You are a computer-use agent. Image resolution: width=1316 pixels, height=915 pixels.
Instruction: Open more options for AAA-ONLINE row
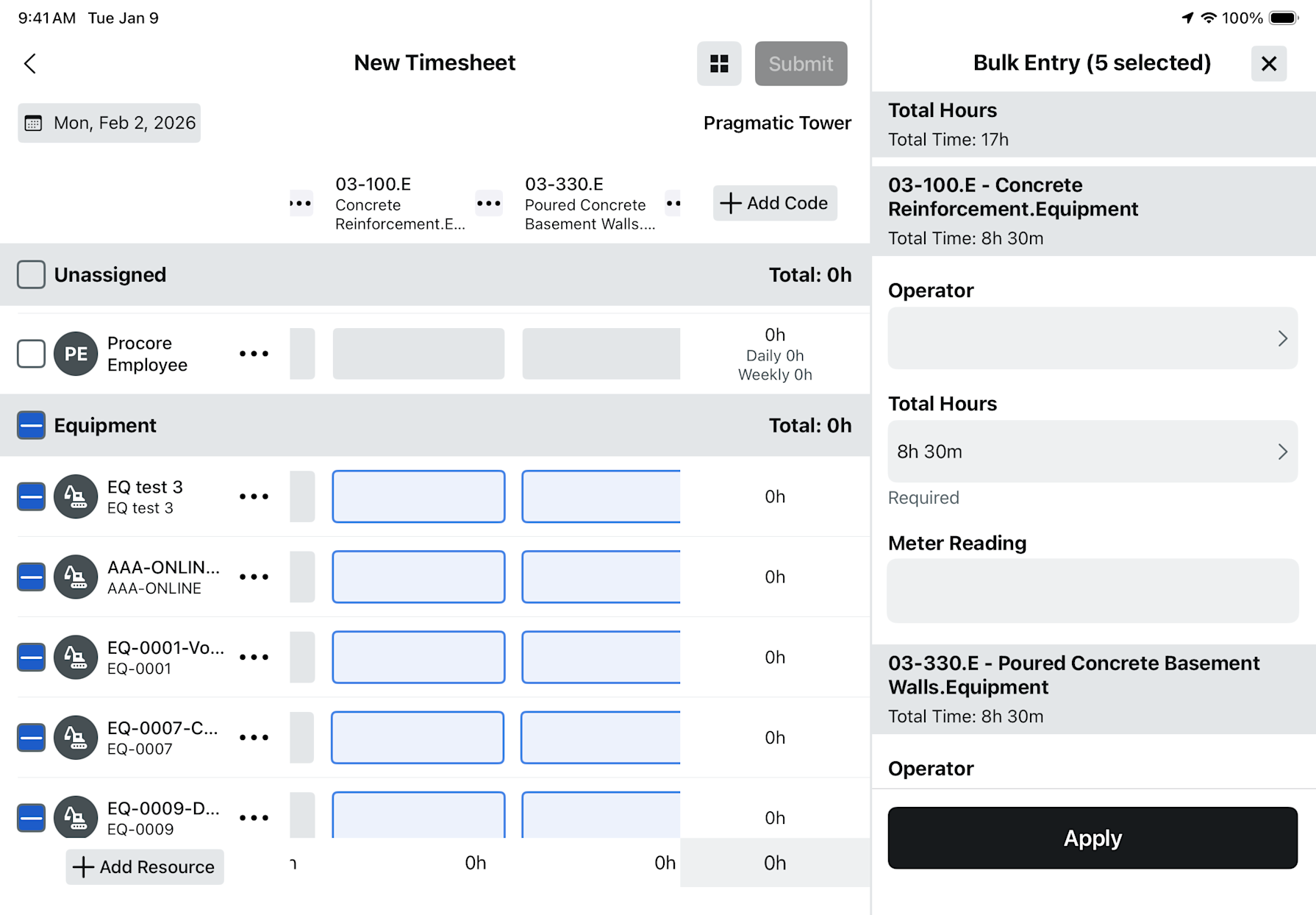point(254,577)
